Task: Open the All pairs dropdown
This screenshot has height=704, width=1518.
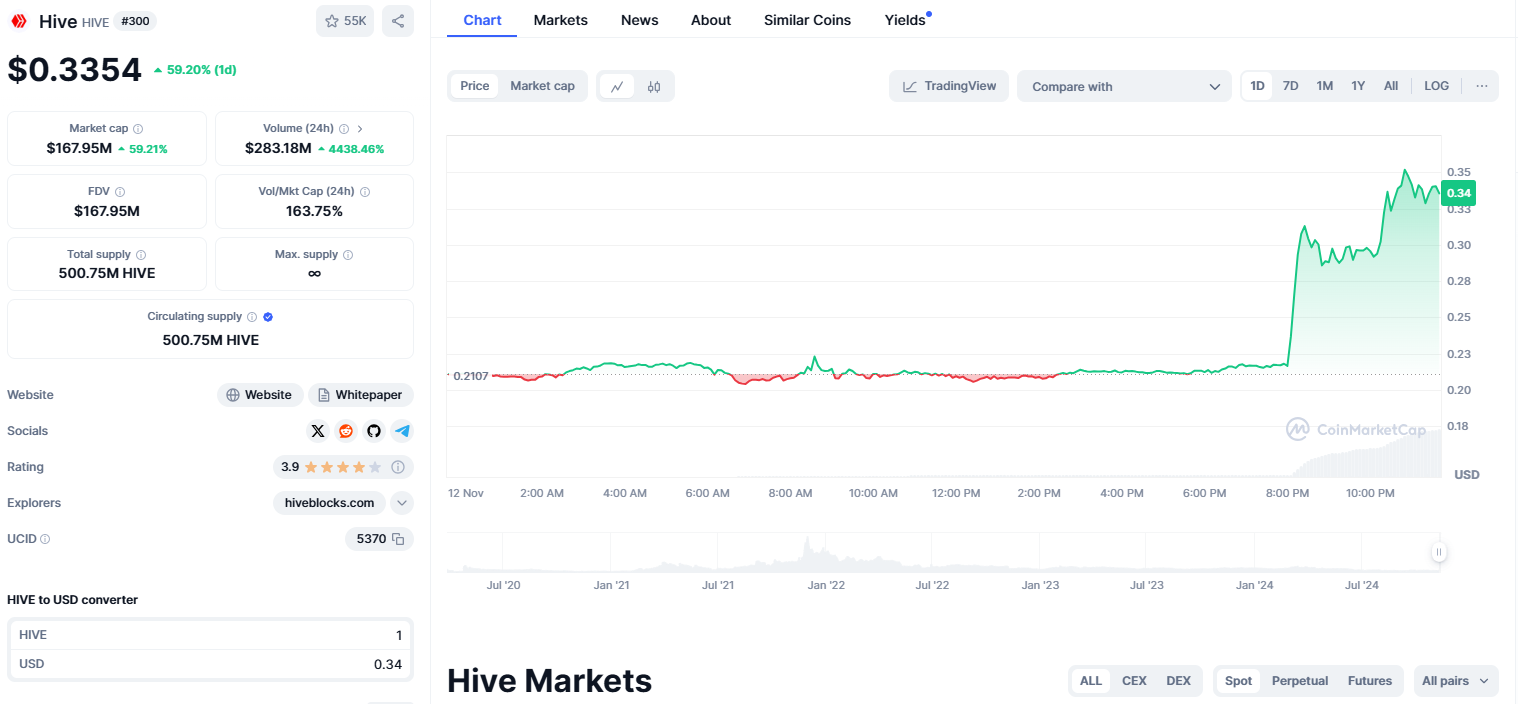Action: pos(1455,681)
